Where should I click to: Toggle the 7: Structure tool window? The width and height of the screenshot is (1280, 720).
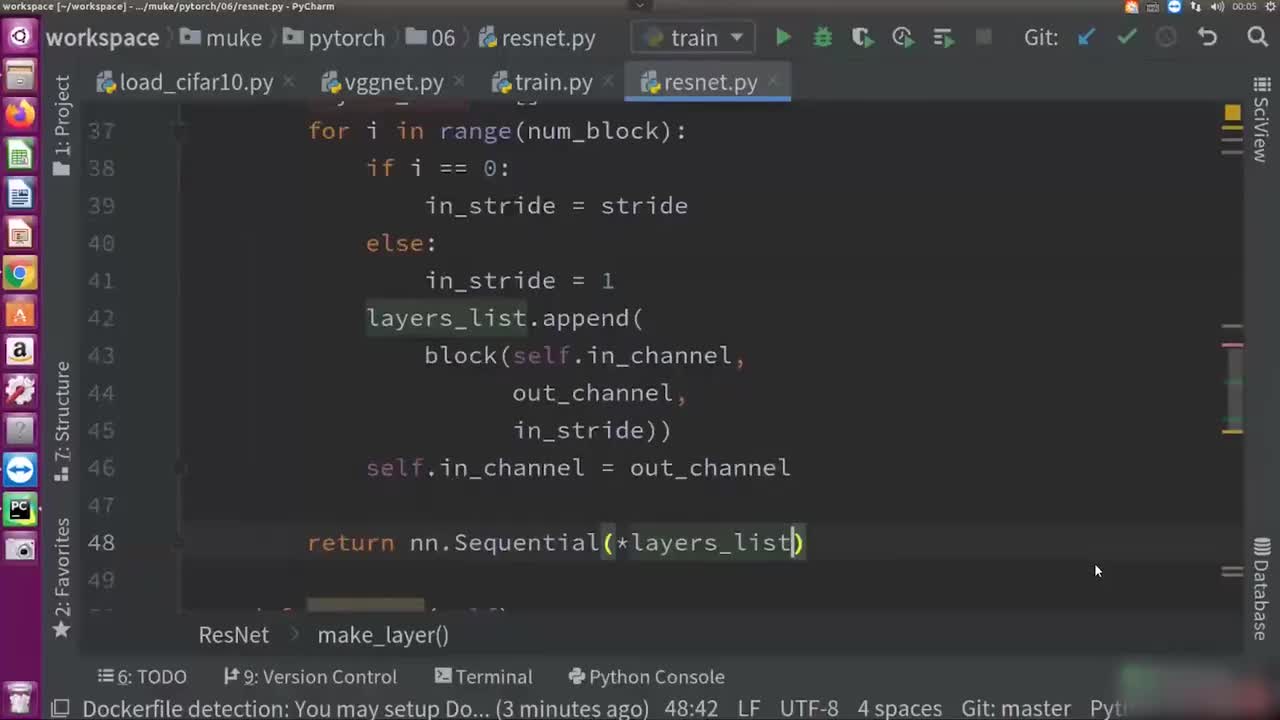point(62,420)
